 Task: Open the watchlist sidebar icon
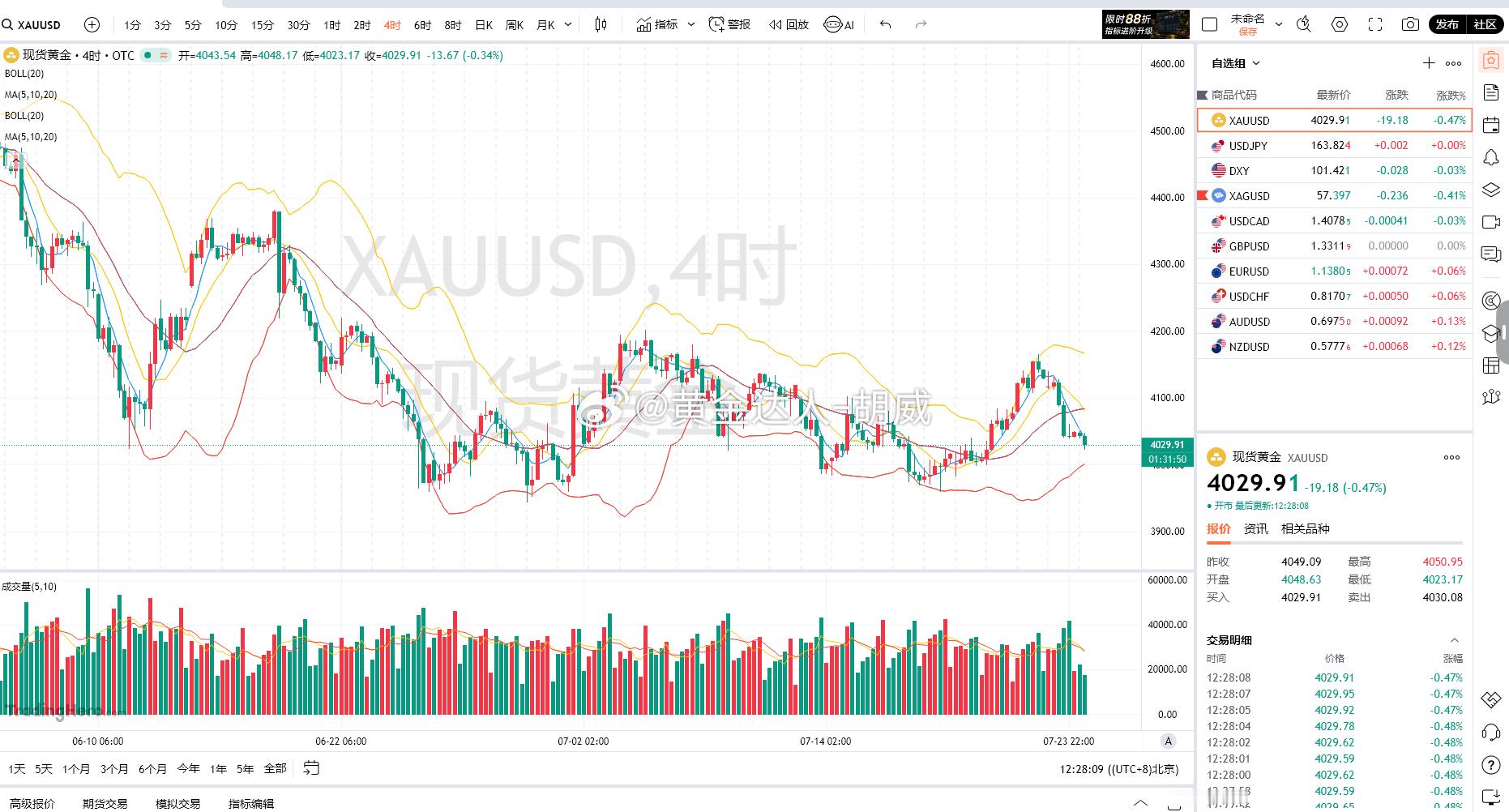coord(1491,59)
